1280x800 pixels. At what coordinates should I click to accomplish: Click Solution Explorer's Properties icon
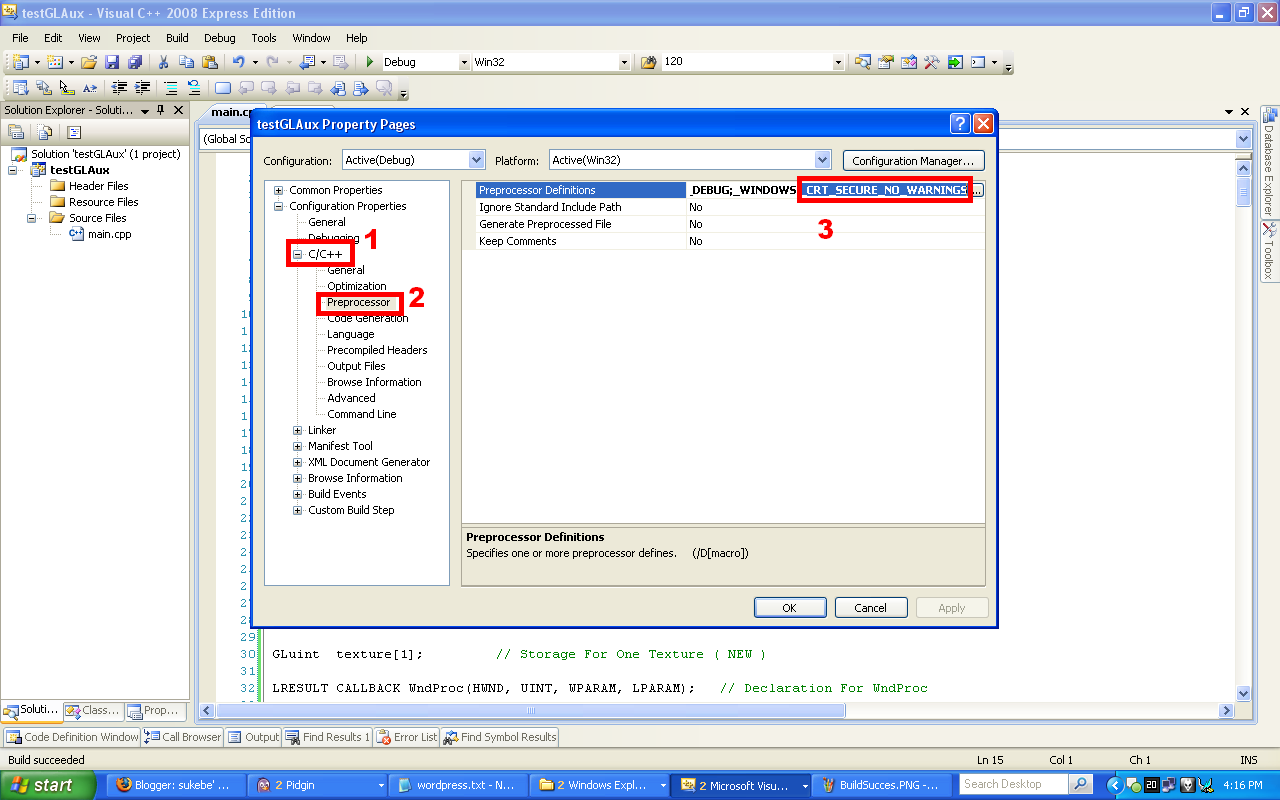click(x=16, y=132)
